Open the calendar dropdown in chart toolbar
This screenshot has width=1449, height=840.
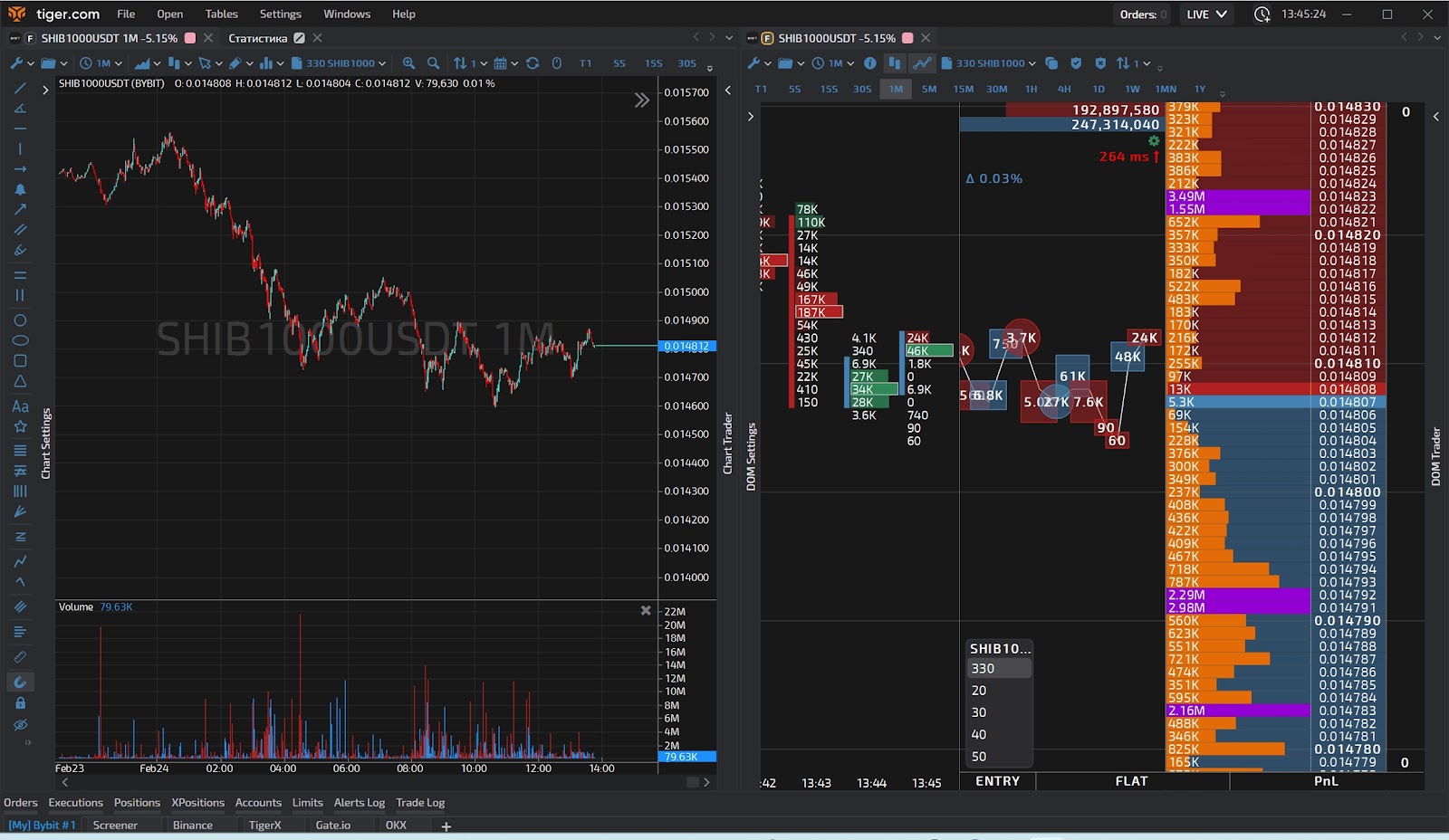click(x=506, y=63)
